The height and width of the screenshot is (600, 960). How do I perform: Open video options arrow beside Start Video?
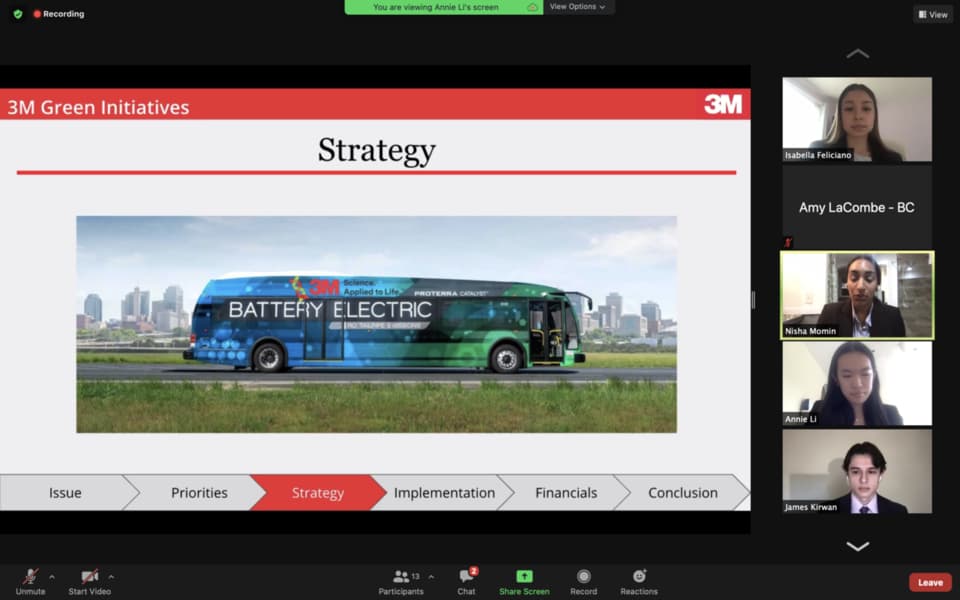click(111, 577)
